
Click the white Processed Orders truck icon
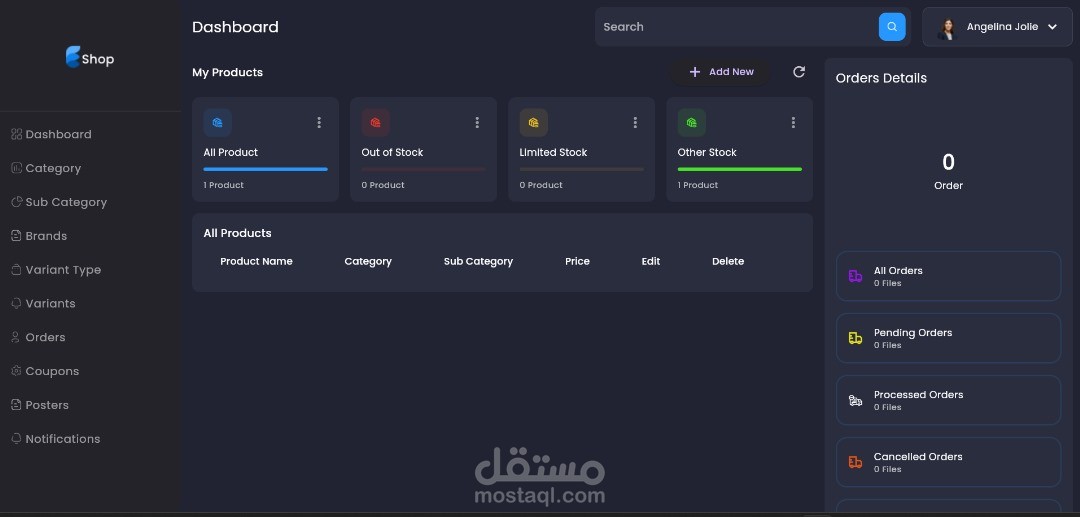[x=855, y=400]
